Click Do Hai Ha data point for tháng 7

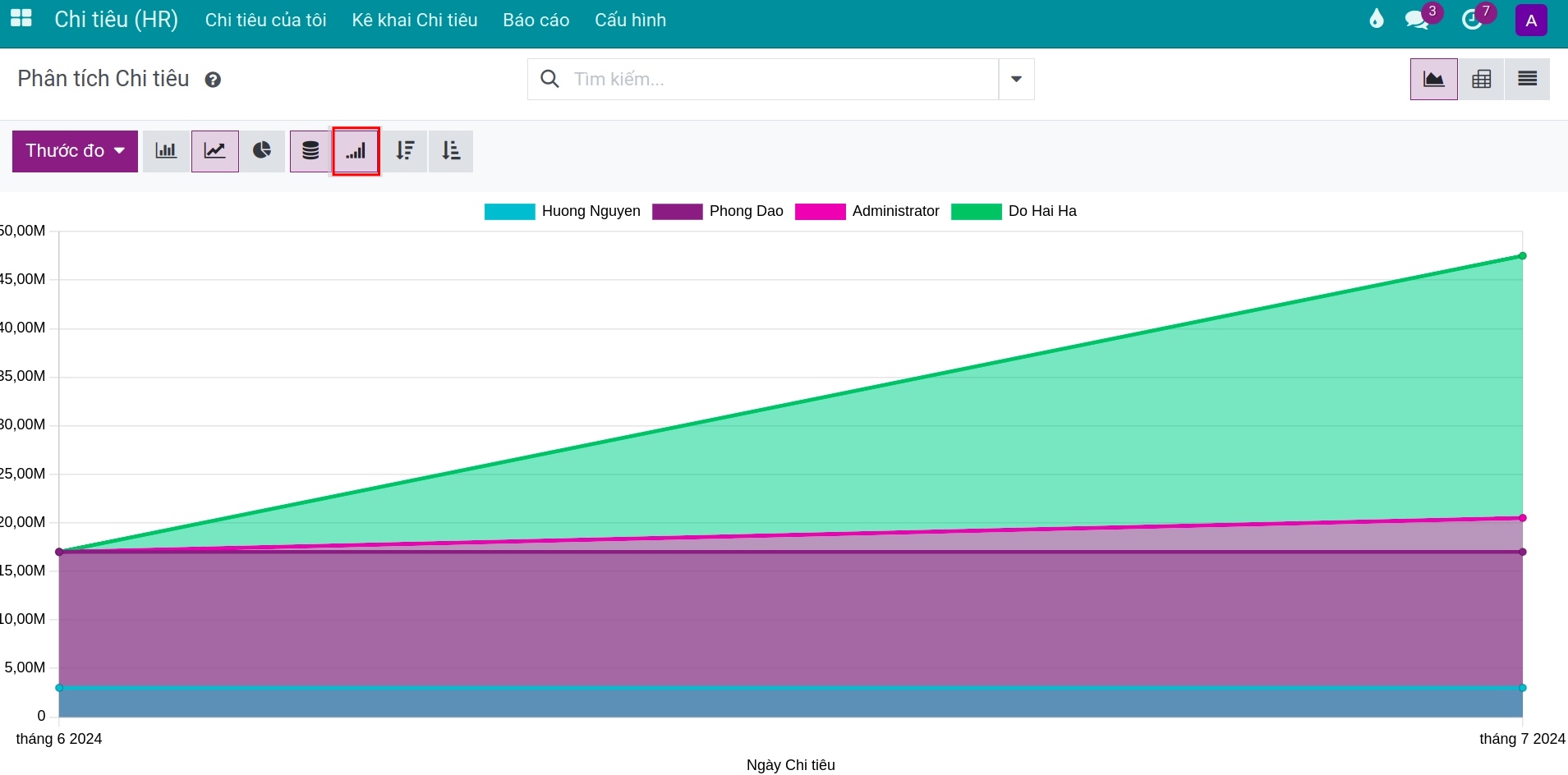pos(1522,256)
